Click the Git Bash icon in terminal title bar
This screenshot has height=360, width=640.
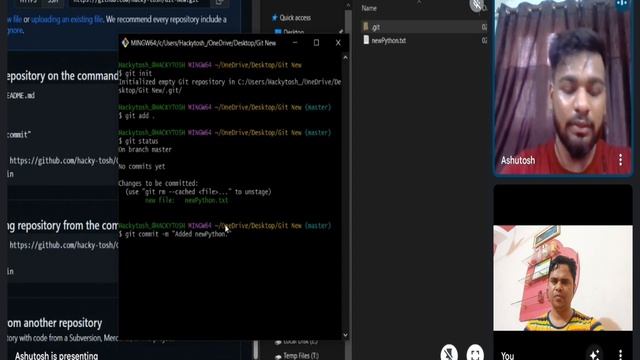pyautogui.click(x=125, y=43)
